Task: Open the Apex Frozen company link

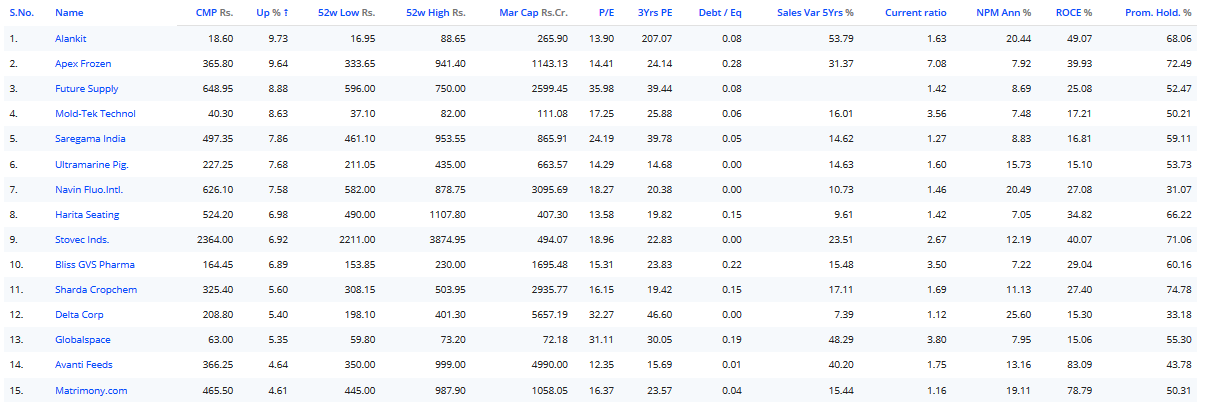Action: tap(83, 64)
